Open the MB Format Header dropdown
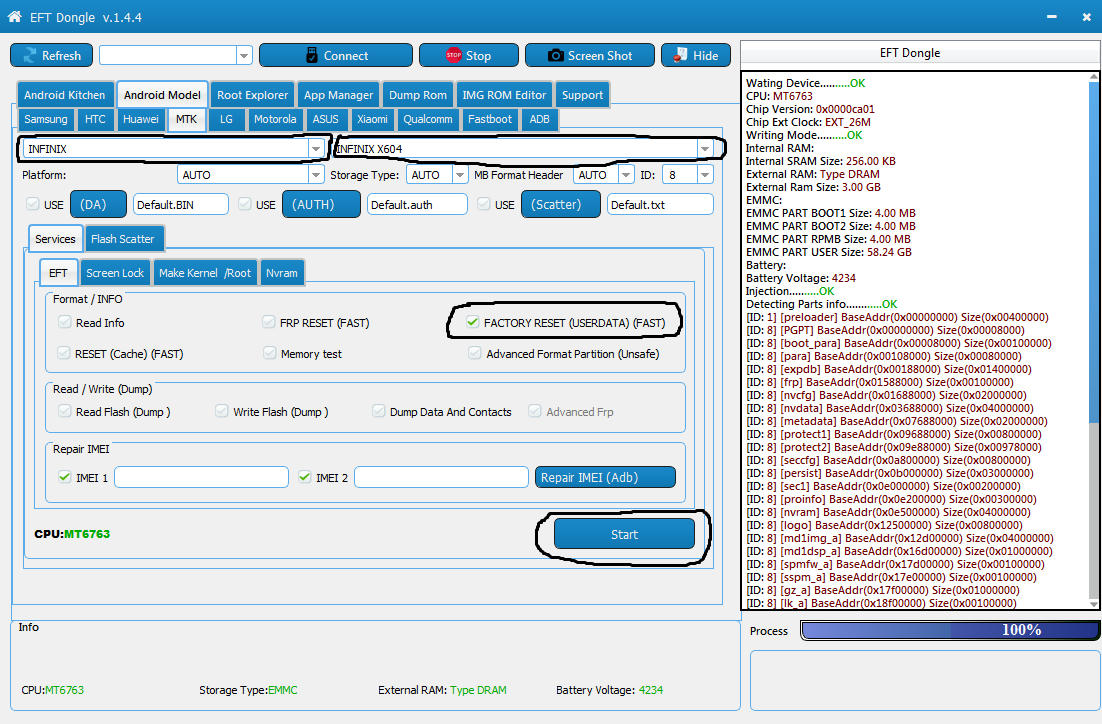 [625, 175]
